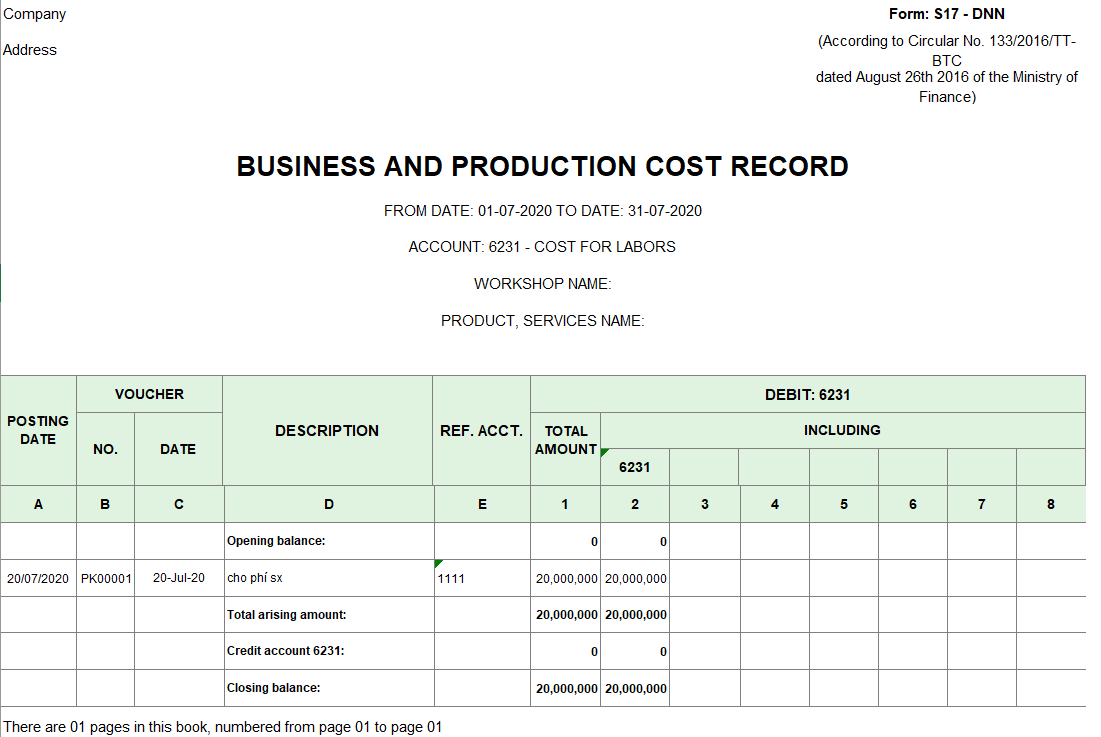Select the REF. ACCT. header cell
Image resolution: width=1101 pixels, height=737 pixels.
coord(481,430)
